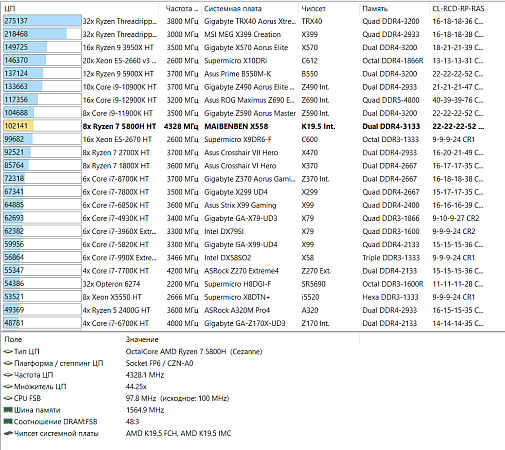This screenshot has width=505, height=450.
Task: Select the 275137 score bar
Action: [x=42, y=21]
